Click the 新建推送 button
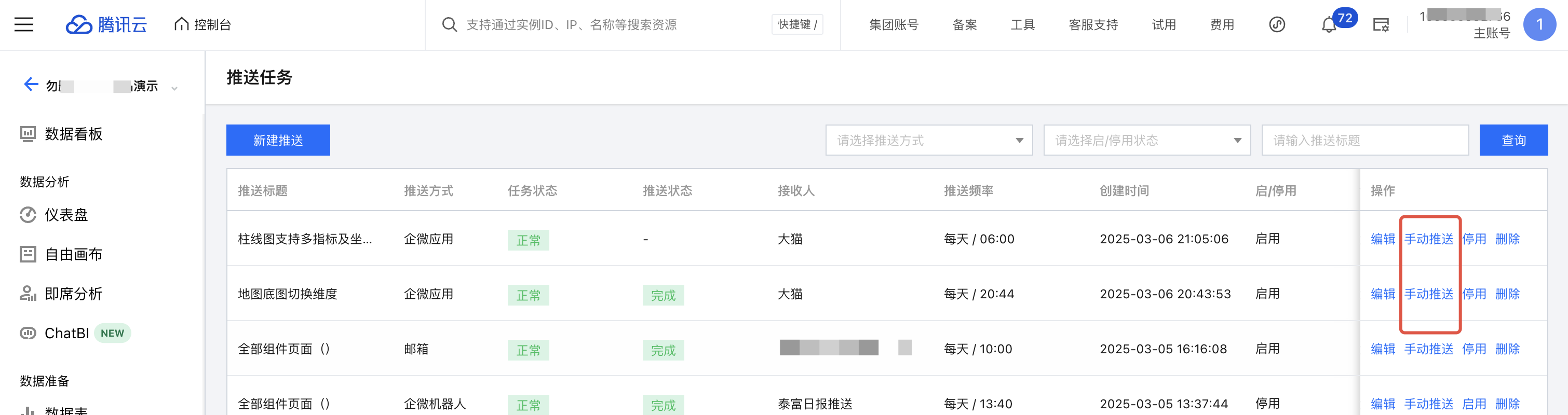 [278, 141]
